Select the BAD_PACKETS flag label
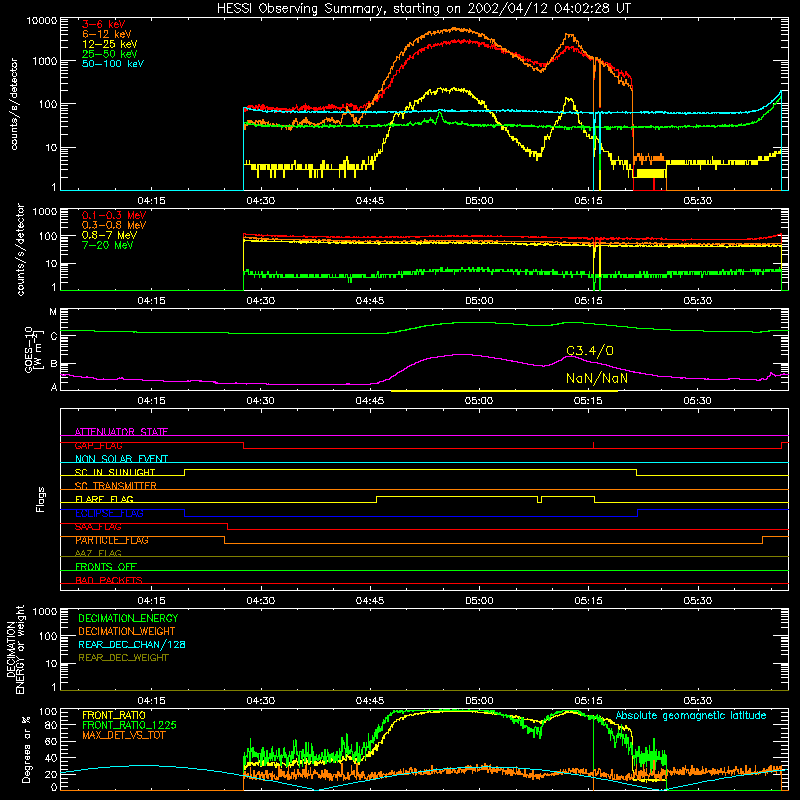Image resolution: width=800 pixels, height=800 pixels. 109,580
